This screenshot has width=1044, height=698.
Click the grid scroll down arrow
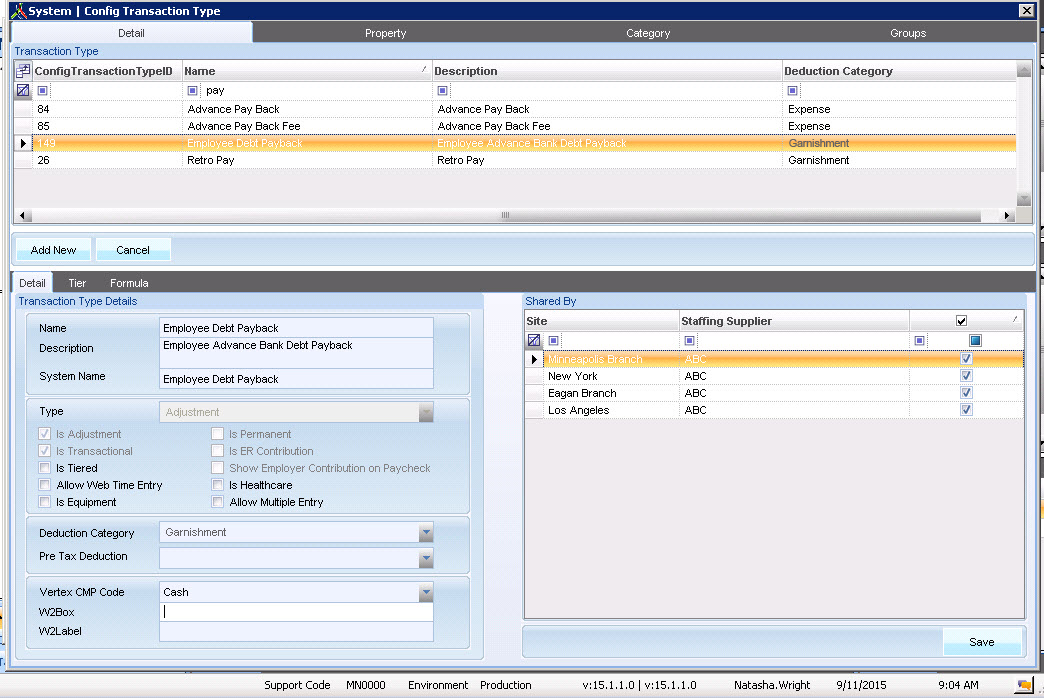click(1024, 199)
